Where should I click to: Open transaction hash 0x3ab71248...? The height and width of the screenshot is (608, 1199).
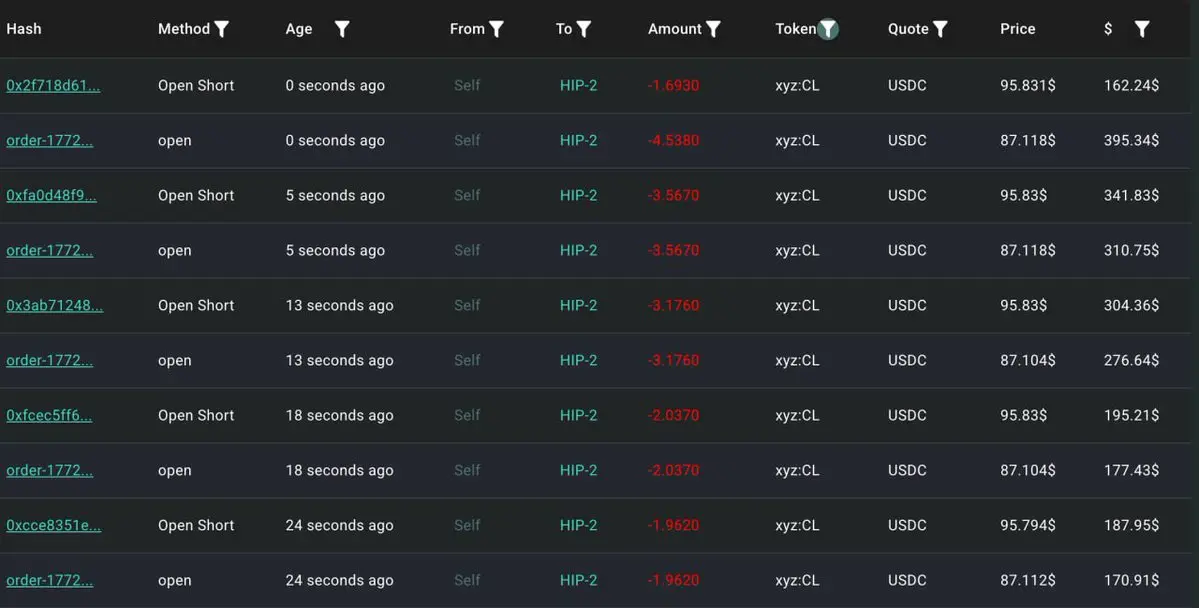point(54,306)
